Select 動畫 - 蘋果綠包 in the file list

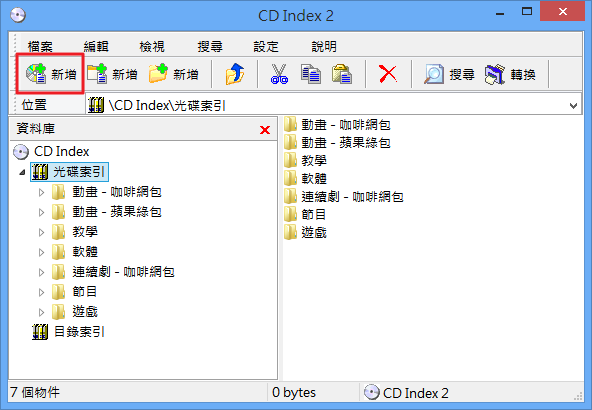coord(337,143)
